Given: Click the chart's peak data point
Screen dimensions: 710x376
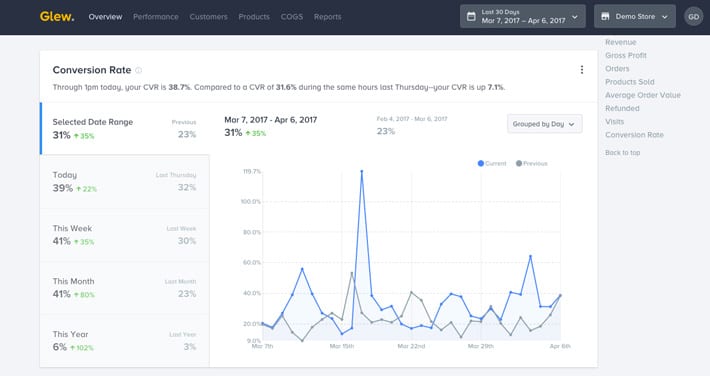Looking at the screenshot, I should coord(361,171).
